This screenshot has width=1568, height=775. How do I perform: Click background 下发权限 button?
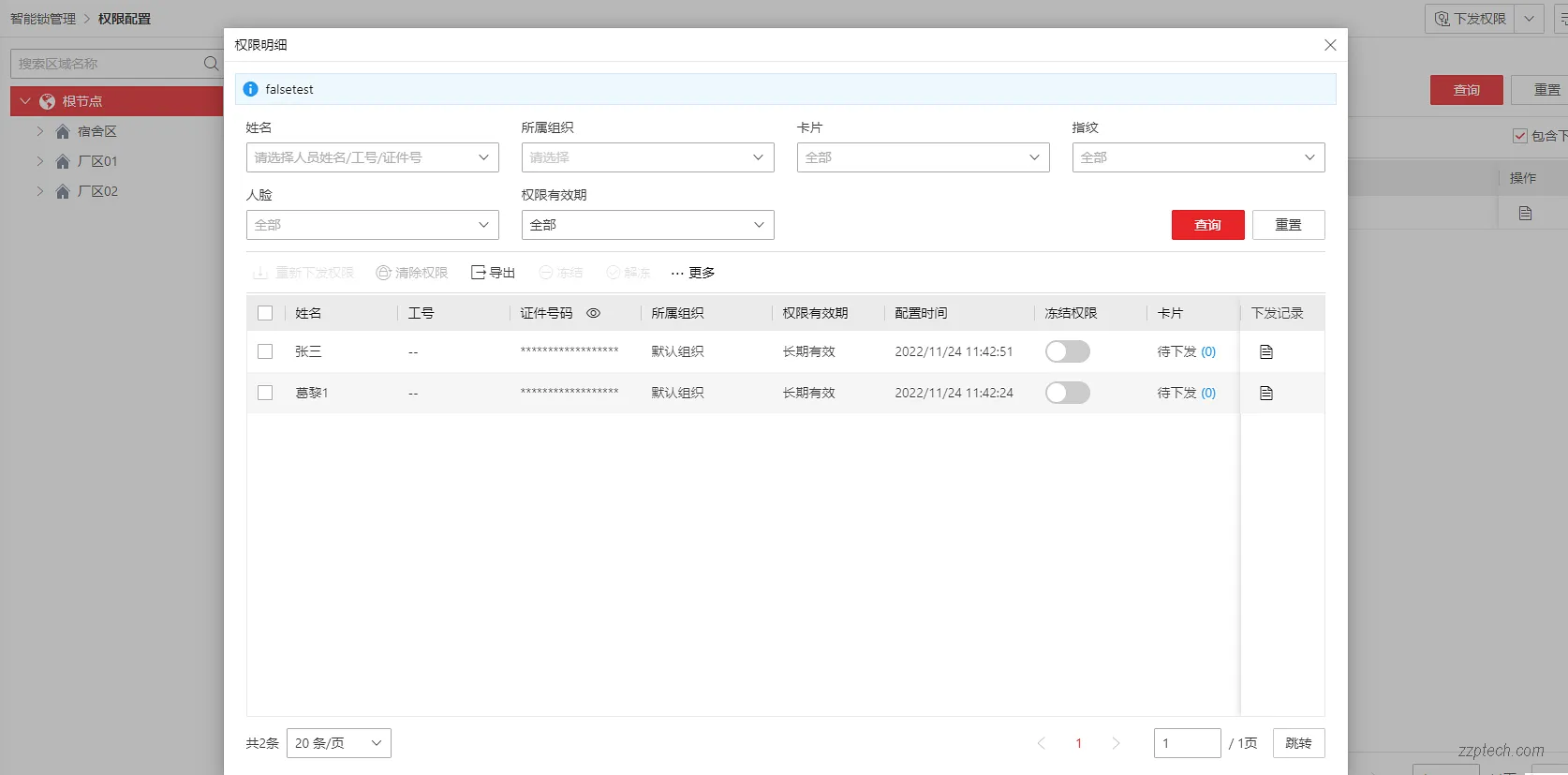[x=1470, y=19]
